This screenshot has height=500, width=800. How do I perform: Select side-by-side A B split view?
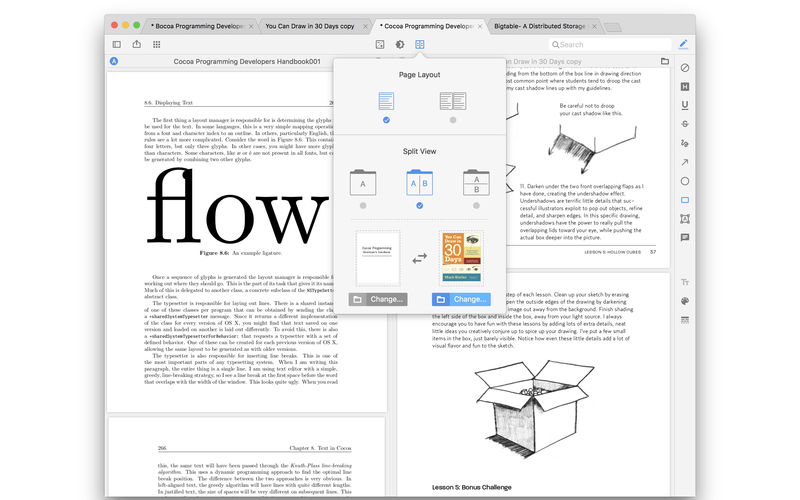click(x=419, y=206)
